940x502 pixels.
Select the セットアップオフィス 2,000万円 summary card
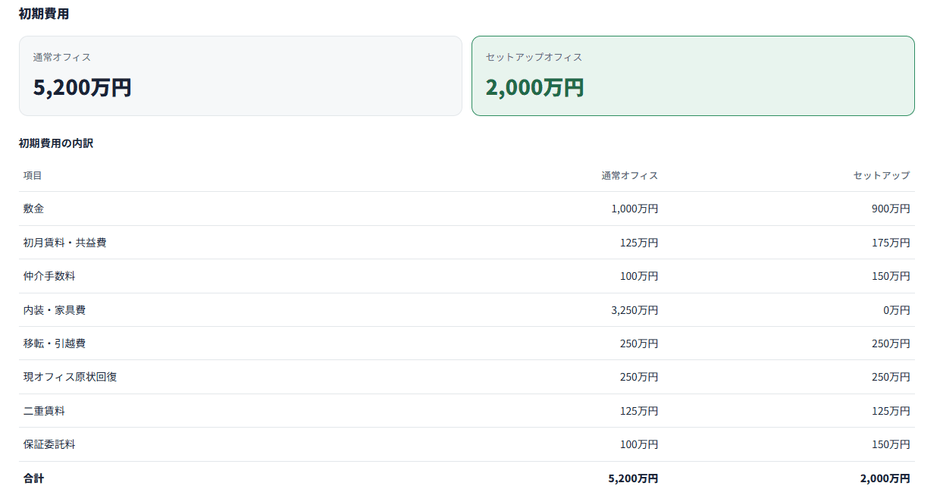(693, 76)
